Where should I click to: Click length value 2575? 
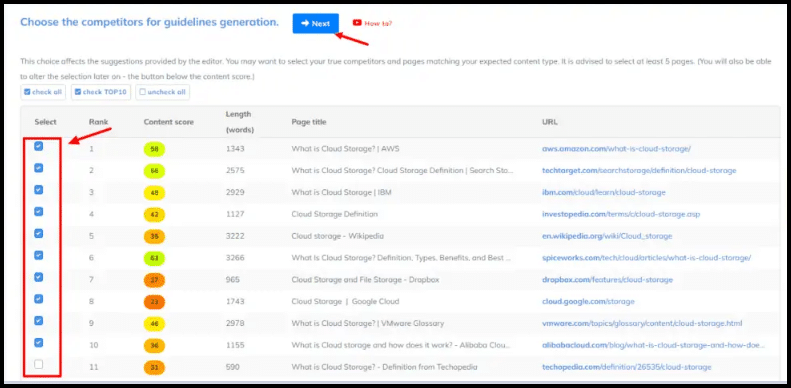[x=235, y=171]
